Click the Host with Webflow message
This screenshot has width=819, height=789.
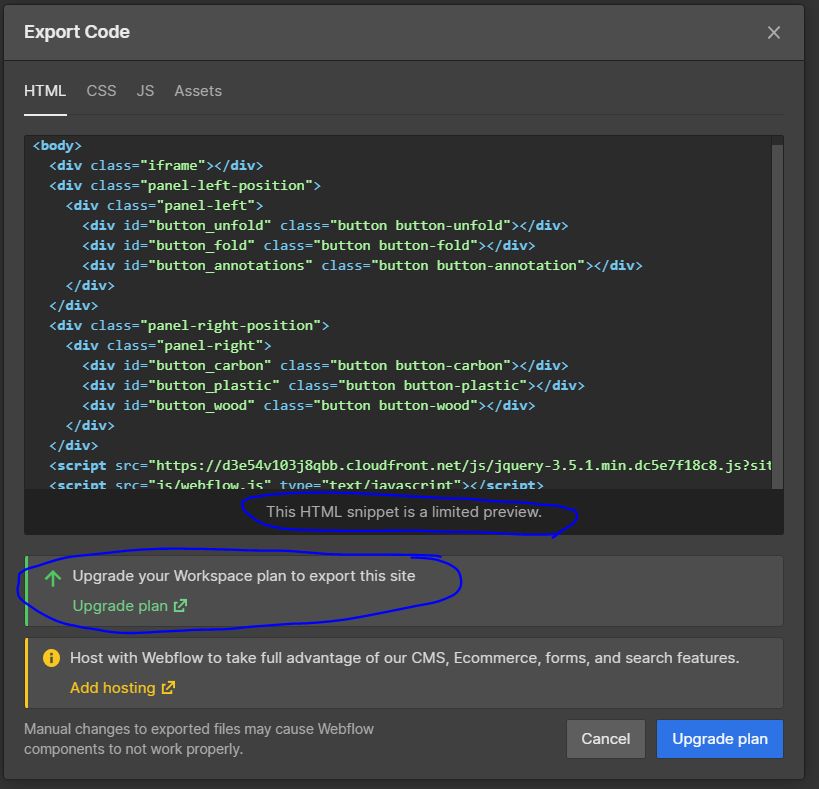(405, 658)
